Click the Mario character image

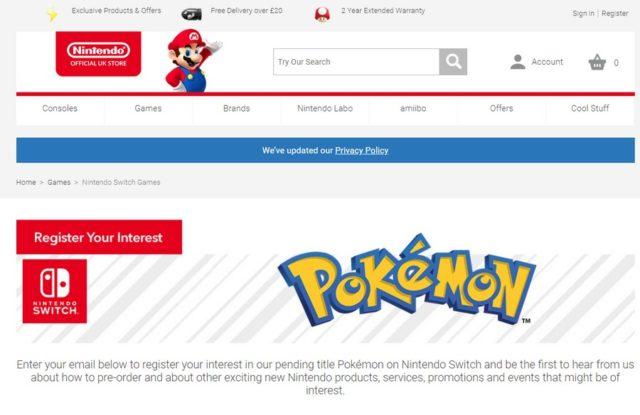[191, 61]
